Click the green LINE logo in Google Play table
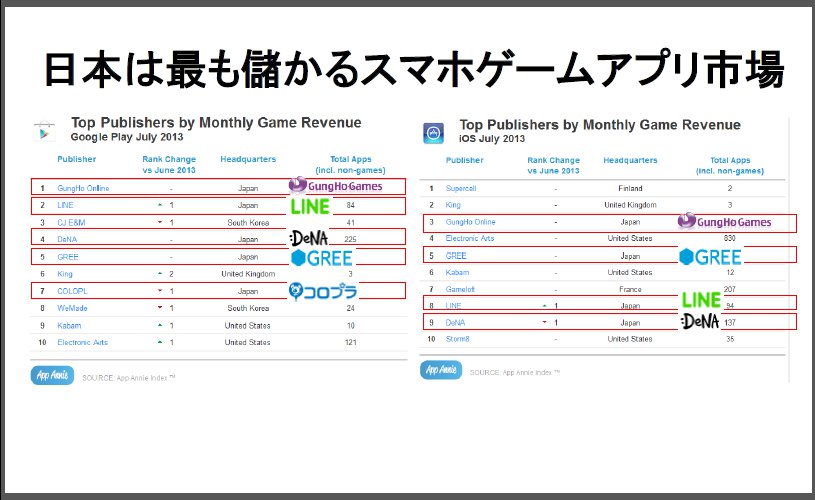This screenshot has height=500, width=815. (x=310, y=206)
